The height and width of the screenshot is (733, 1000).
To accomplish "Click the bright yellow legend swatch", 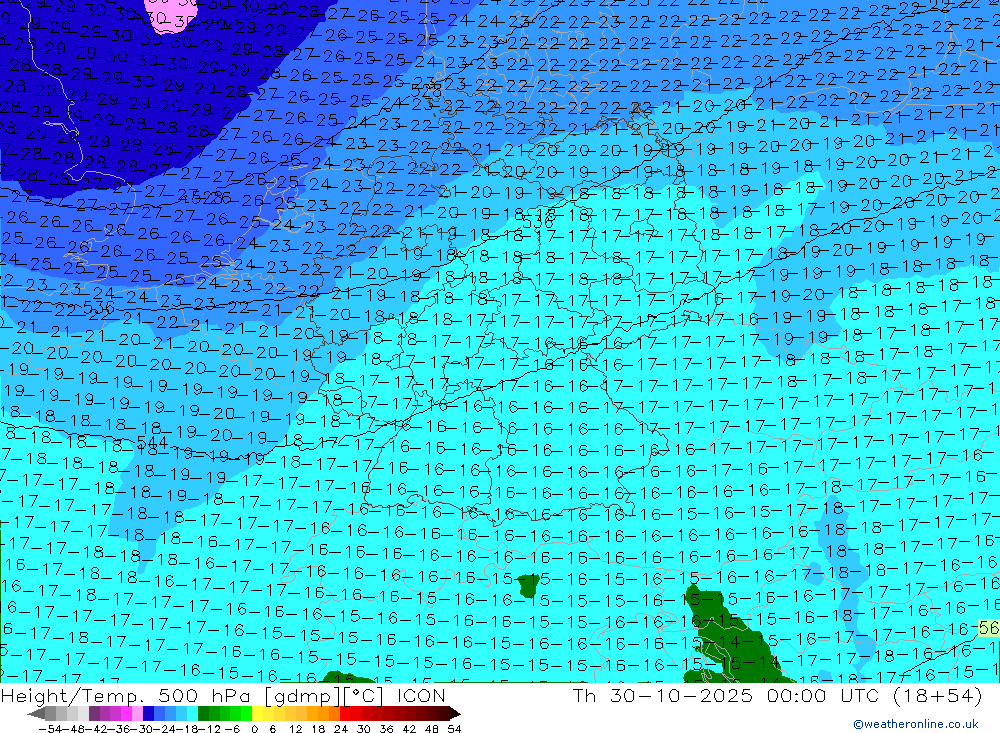I will click(258, 713).
